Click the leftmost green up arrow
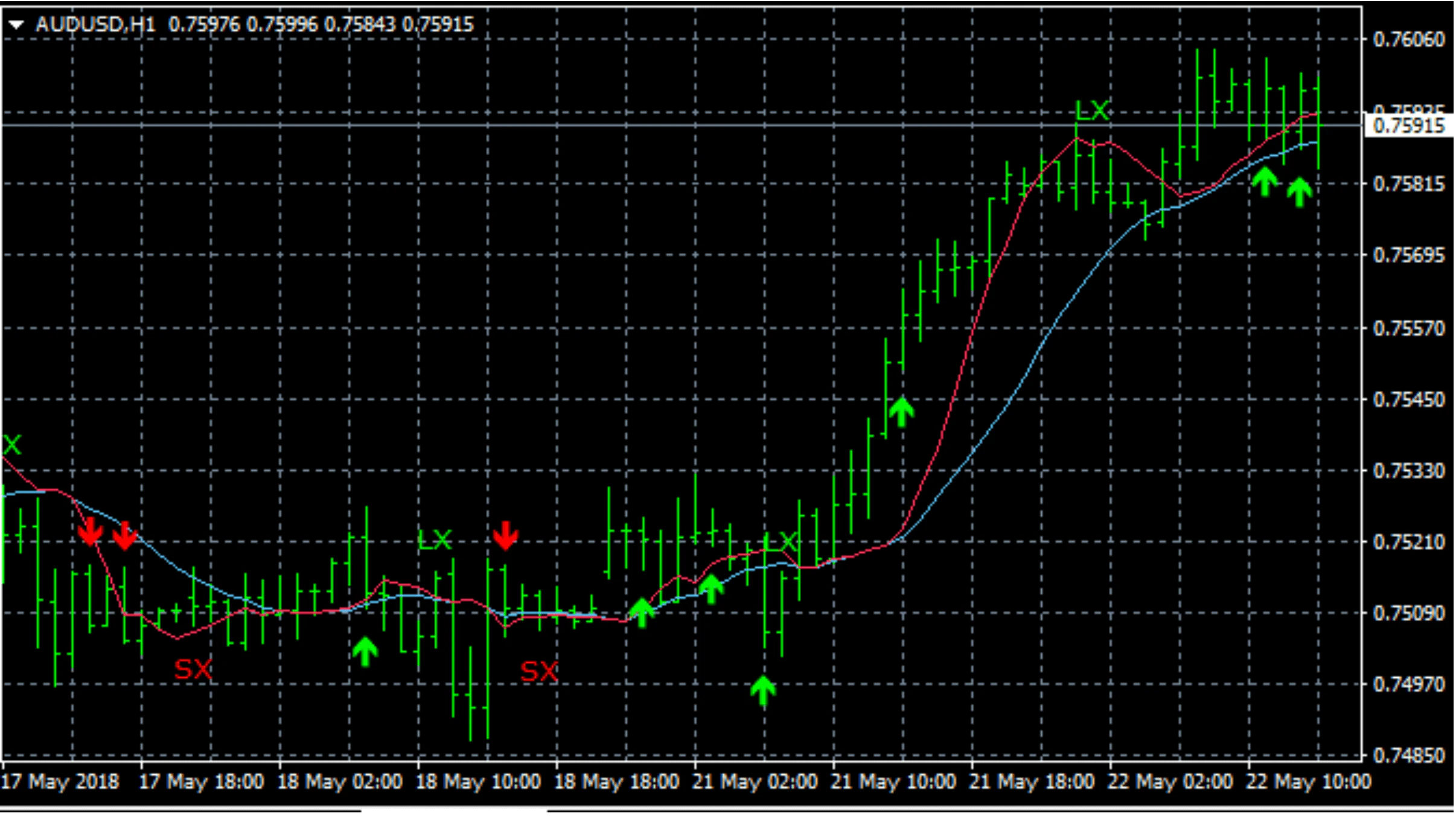This screenshot has width=1456, height=816. (x=365, y=651)
